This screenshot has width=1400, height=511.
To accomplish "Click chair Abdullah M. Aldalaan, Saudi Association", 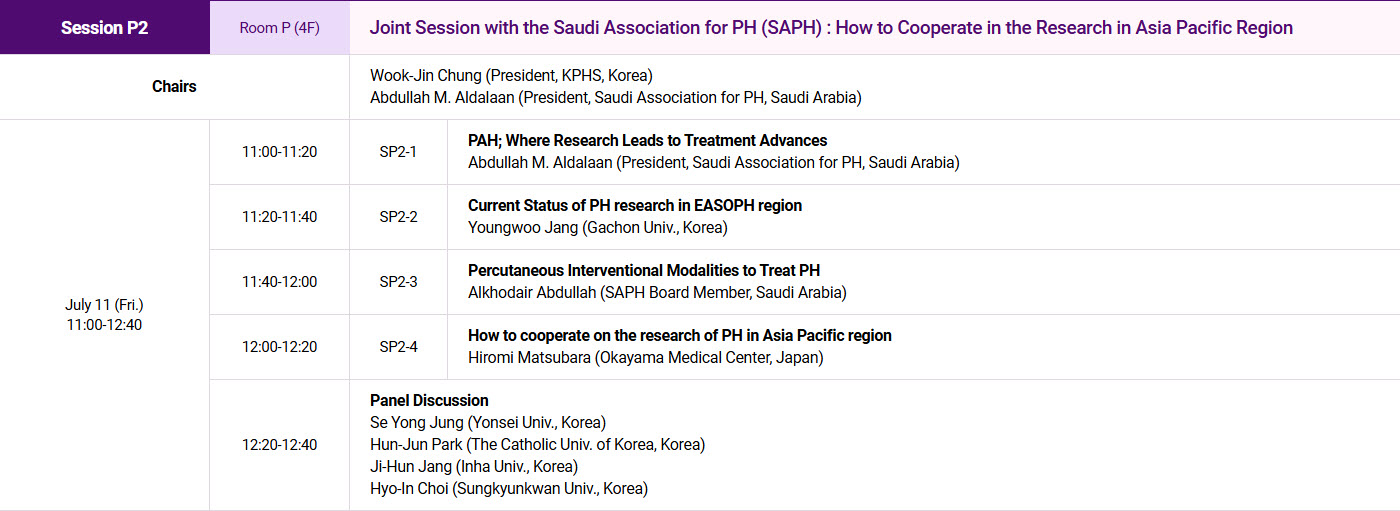I will tap(615, 98).
